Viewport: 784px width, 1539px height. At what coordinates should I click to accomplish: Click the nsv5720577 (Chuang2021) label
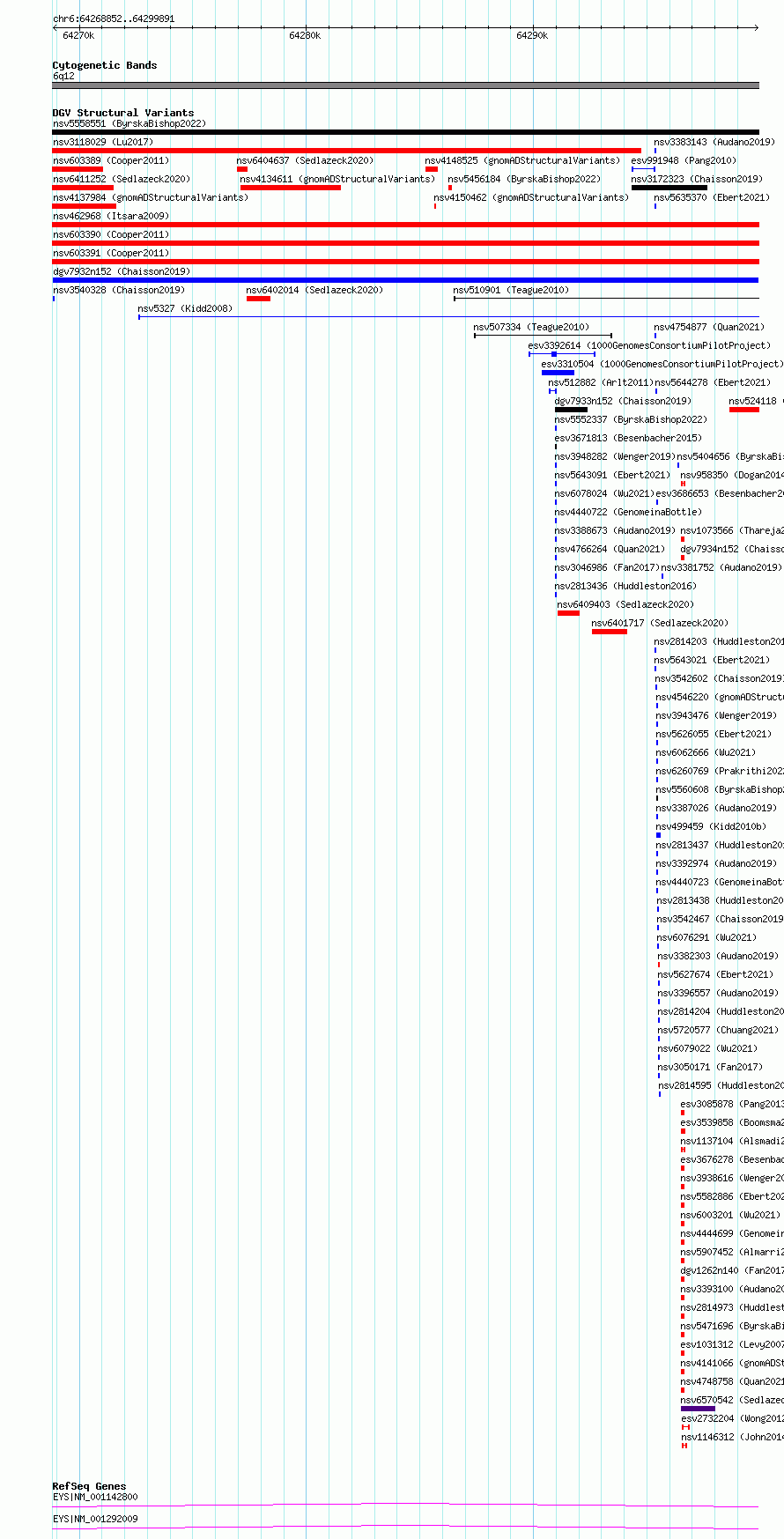click(x=718, y=1031)
